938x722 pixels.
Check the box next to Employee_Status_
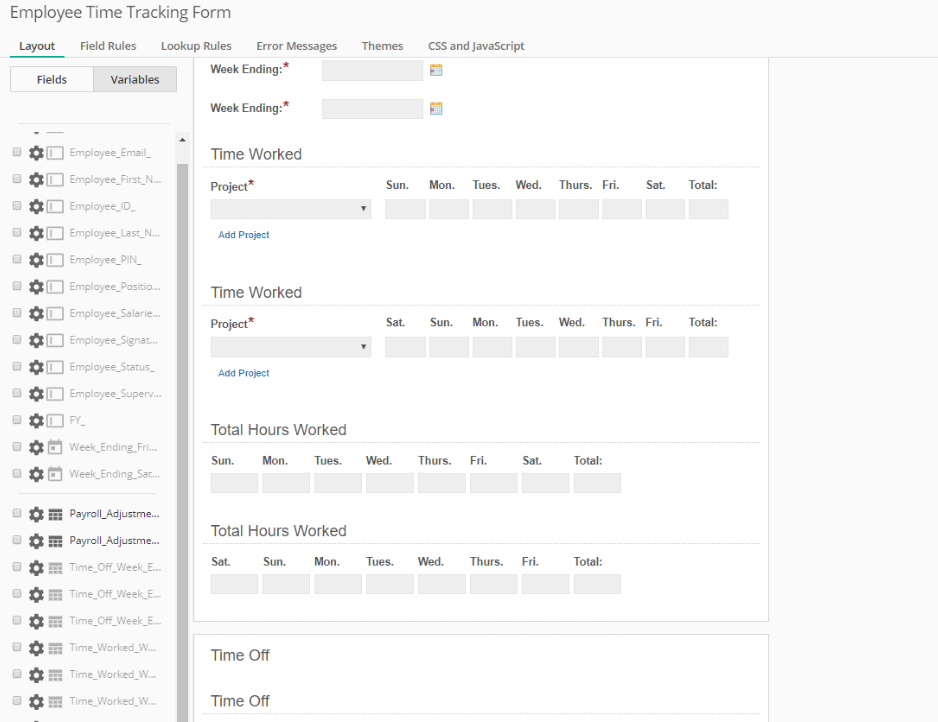[17, 366]
